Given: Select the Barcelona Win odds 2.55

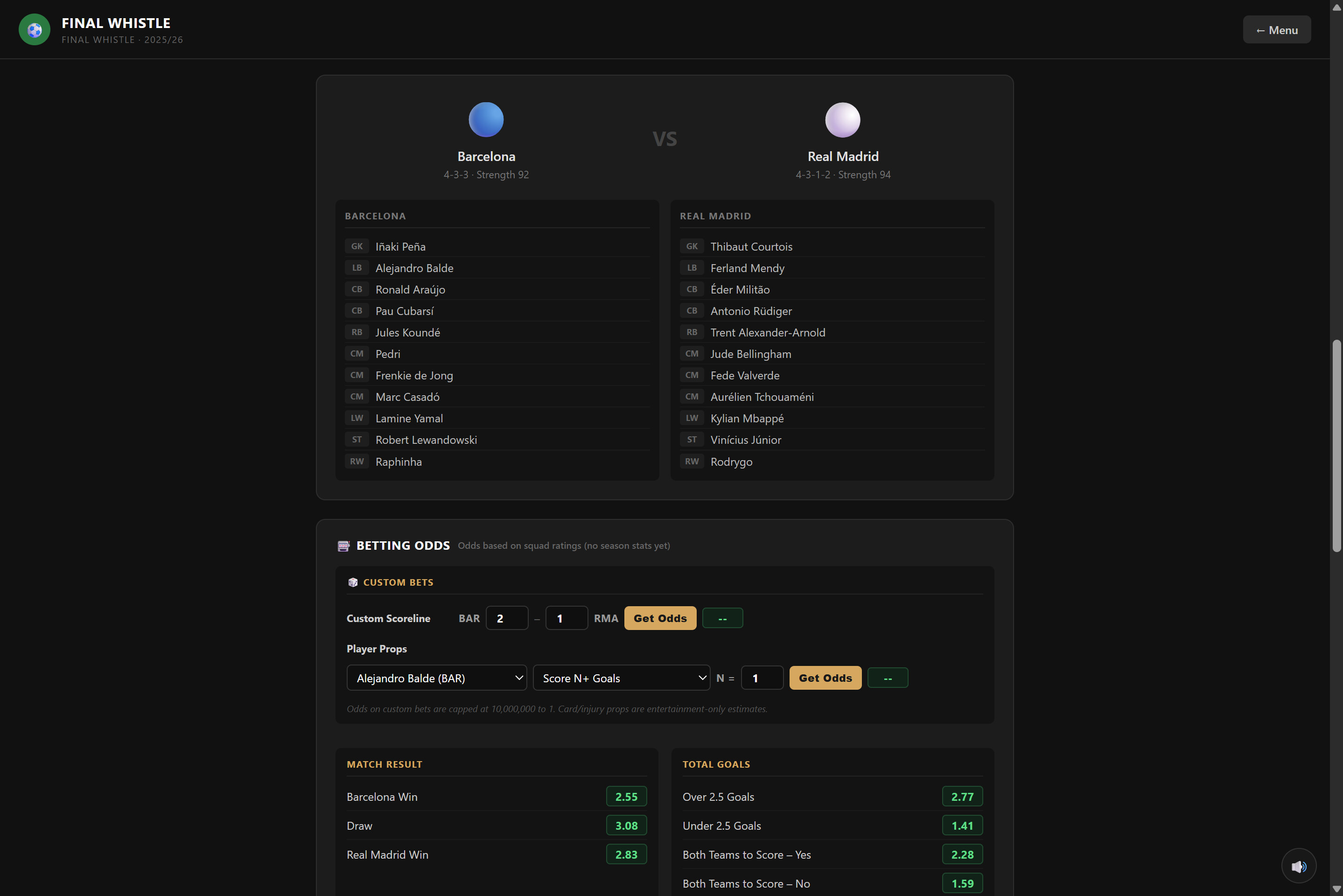Looking at the screenshot, I should pos(626,797).
